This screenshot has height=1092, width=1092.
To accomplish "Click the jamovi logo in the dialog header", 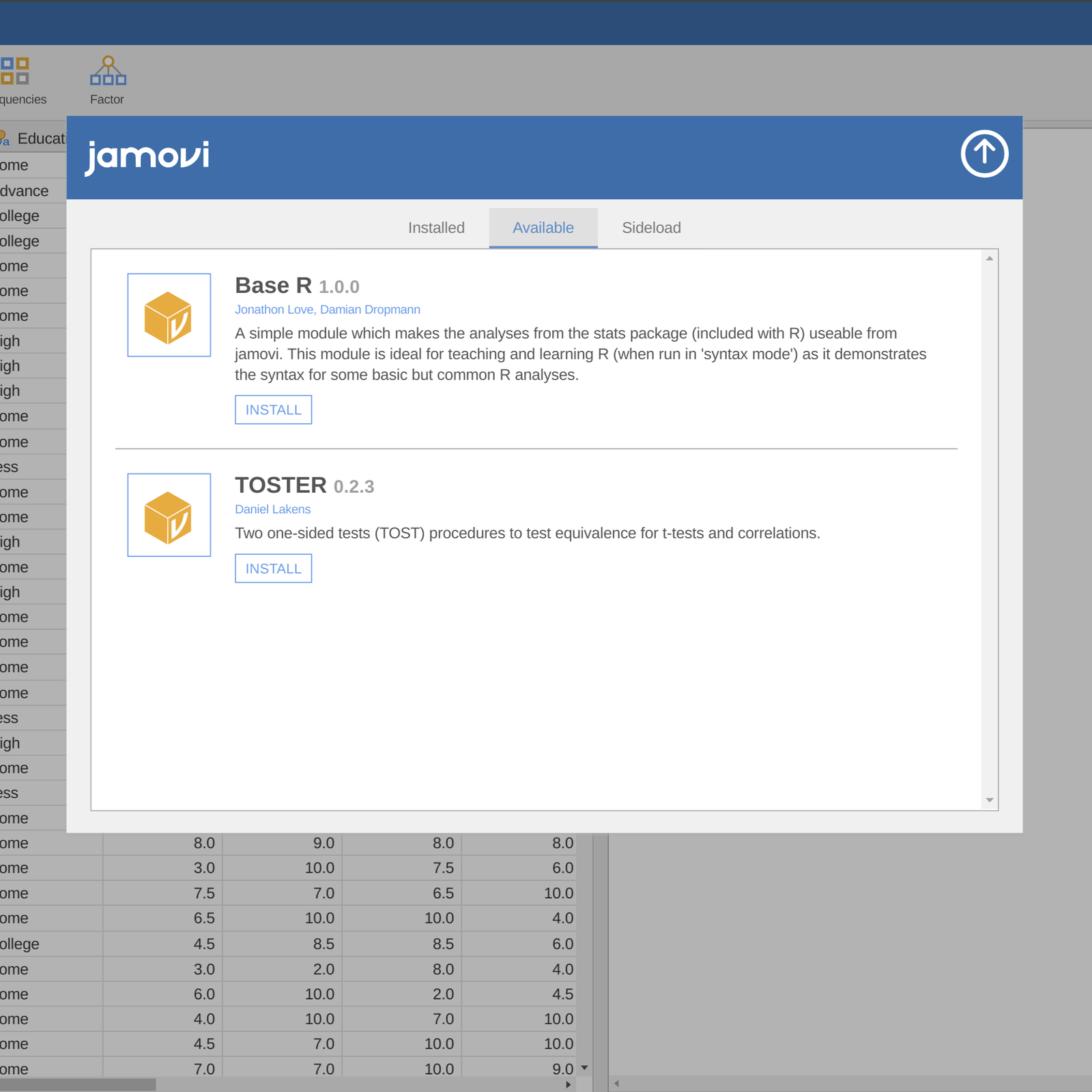I will pos(147,157).
